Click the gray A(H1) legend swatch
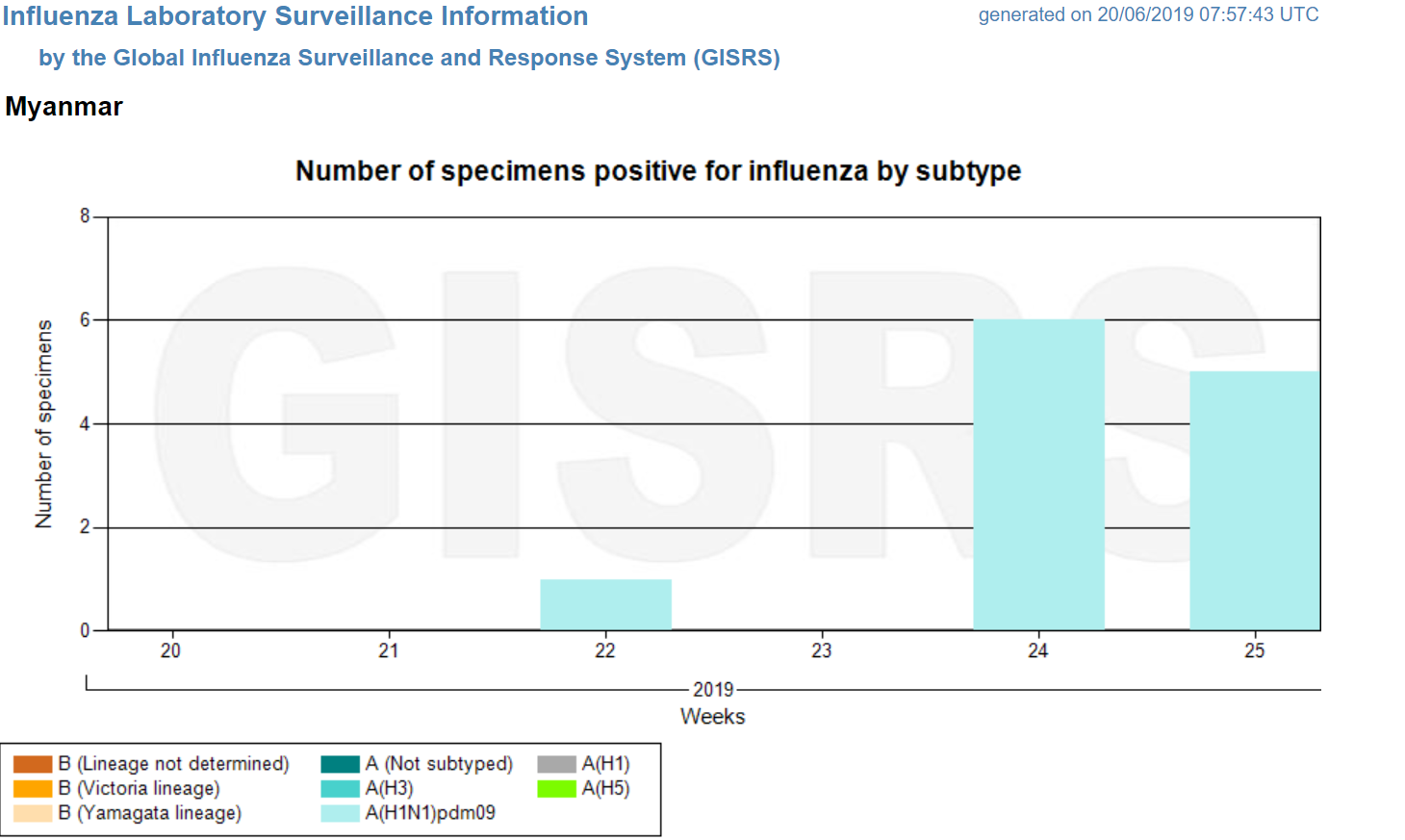The image size is (1405, 840). [x=556, y=764]
